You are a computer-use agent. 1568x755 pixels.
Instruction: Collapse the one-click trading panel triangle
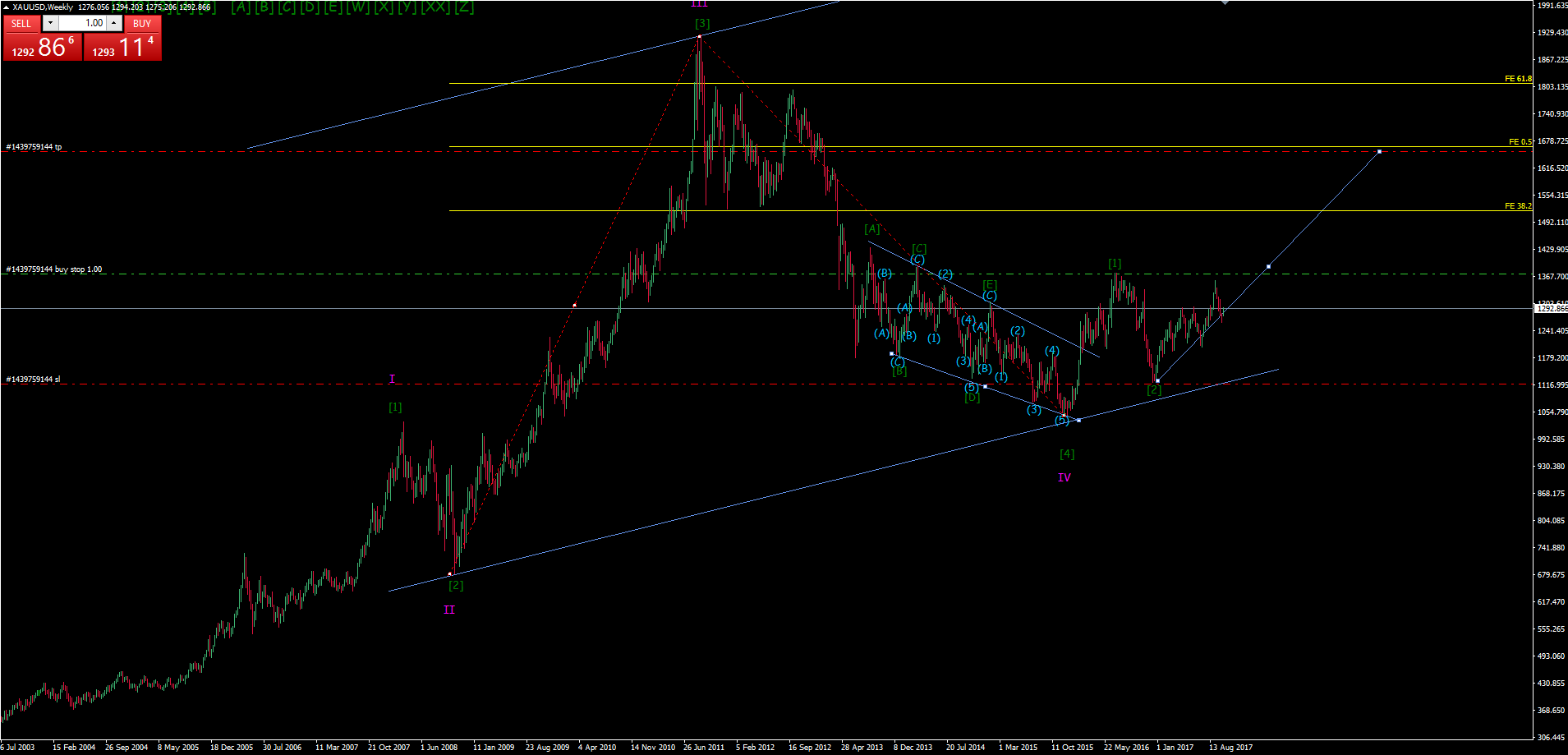coord(6,7)
